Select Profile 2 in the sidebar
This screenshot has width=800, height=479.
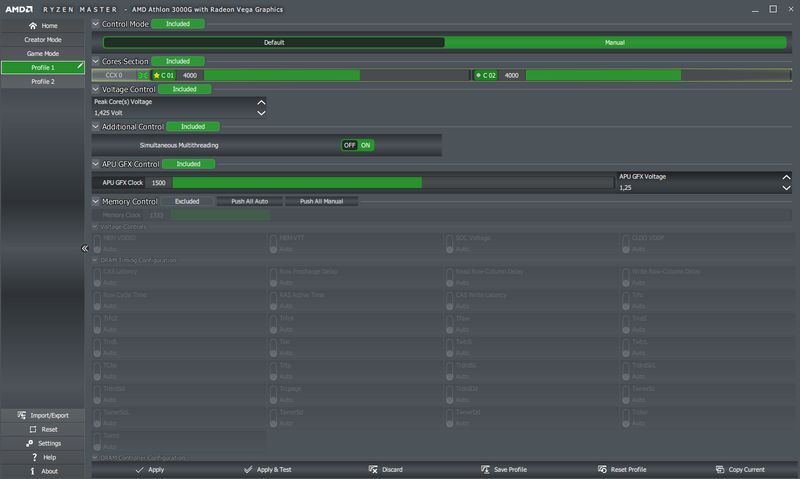tap(43, 81)
